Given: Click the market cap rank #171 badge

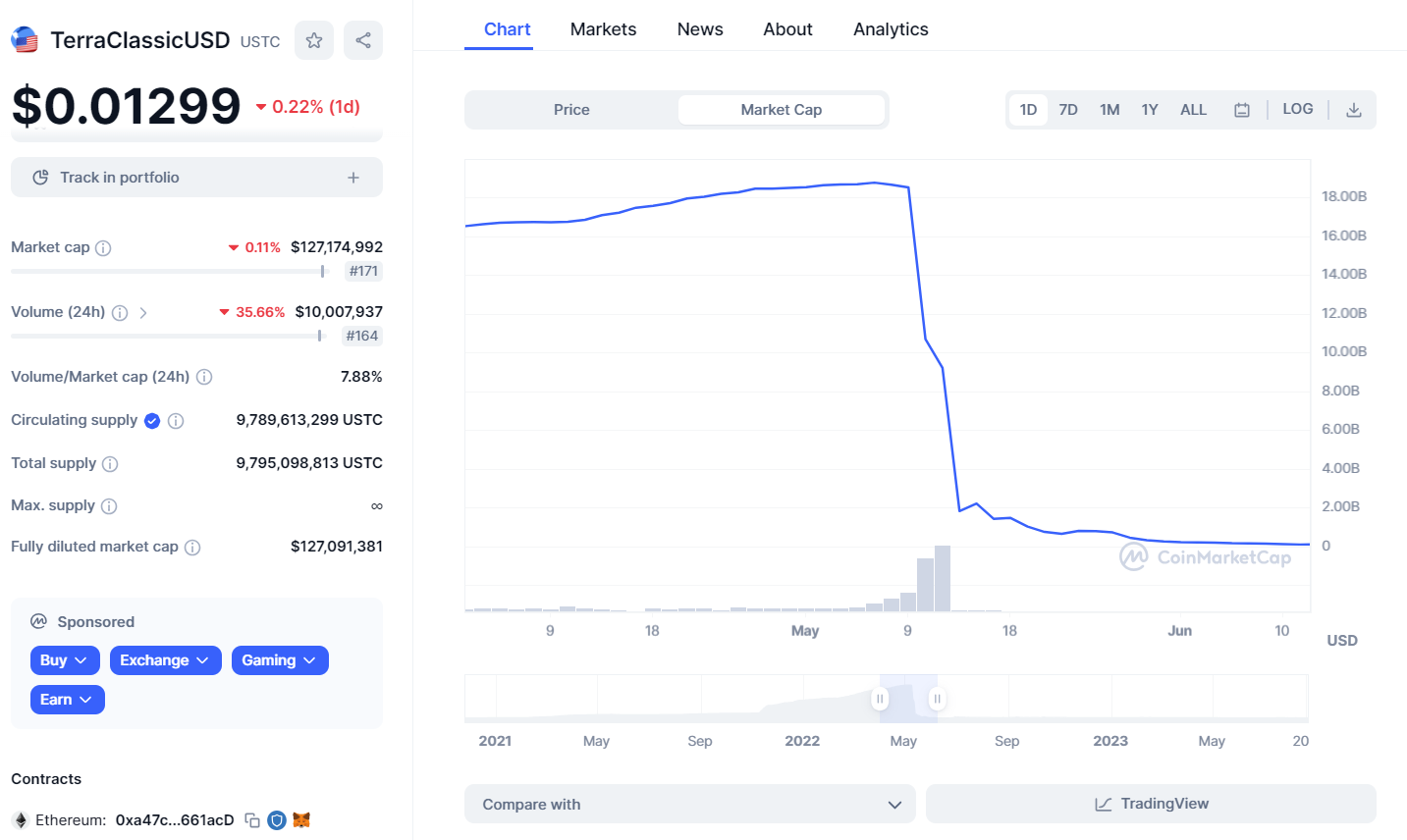Looking at the screenshot, I should pos(363,272).
